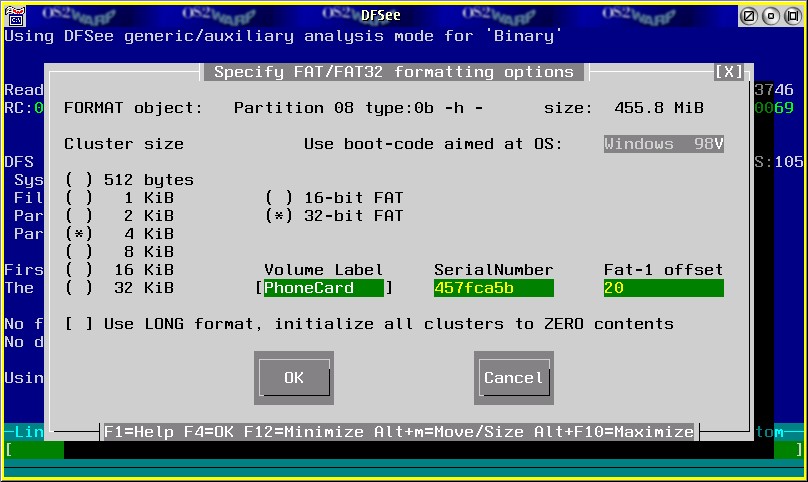
Task: Open the DFSee window system menu icon
Action: click(x=15, y=15)
